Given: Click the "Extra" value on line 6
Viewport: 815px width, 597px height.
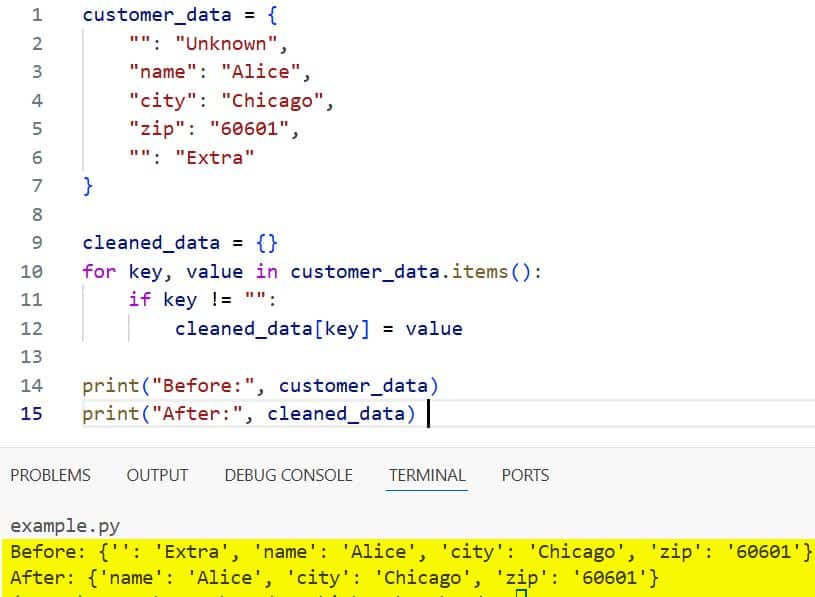Looking at the screenshot, I should (x=215, y=157).
